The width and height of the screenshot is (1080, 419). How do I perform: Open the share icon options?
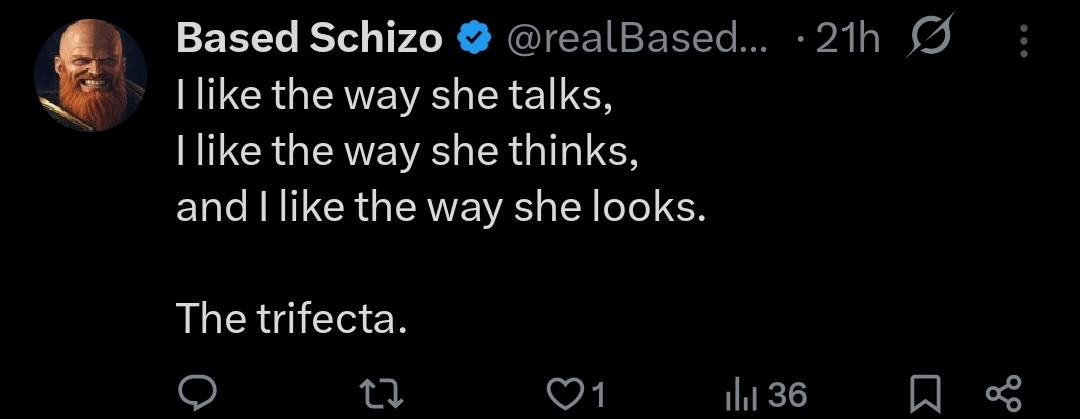(x=1001, y=393)
